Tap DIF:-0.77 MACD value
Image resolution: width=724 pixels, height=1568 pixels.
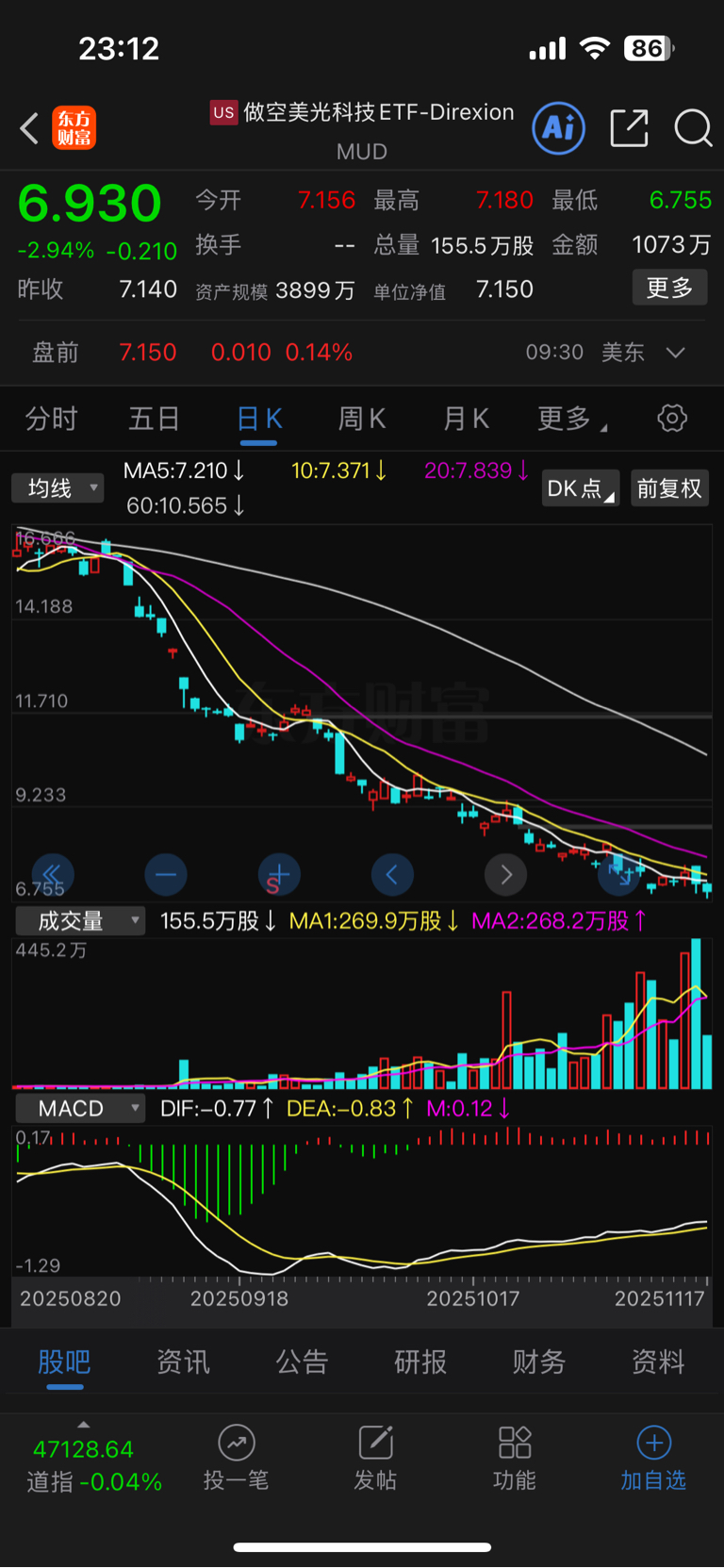(x=217, y=1109)
